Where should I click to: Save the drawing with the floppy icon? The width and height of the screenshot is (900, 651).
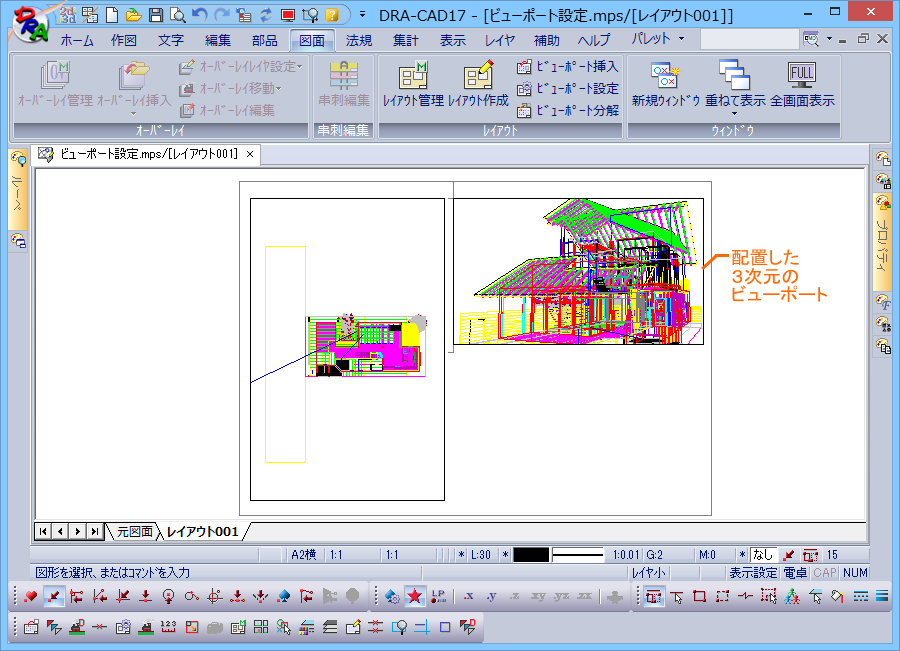[x=156, y=15]
